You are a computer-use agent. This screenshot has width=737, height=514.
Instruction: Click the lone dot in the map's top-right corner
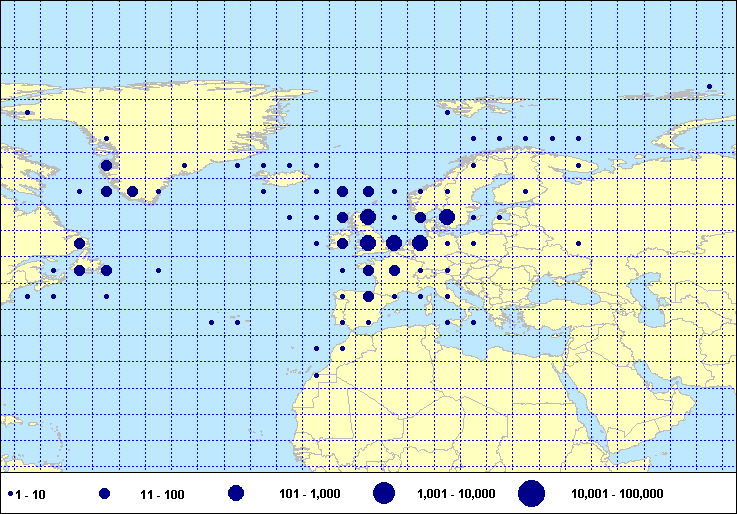point(709,87)
